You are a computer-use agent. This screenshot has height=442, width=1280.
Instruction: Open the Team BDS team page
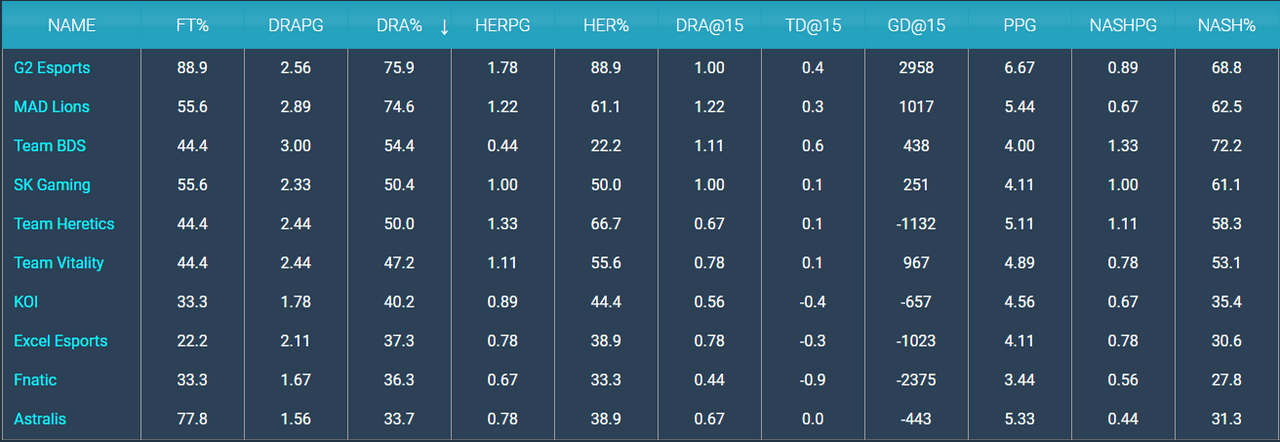point(50,146)
